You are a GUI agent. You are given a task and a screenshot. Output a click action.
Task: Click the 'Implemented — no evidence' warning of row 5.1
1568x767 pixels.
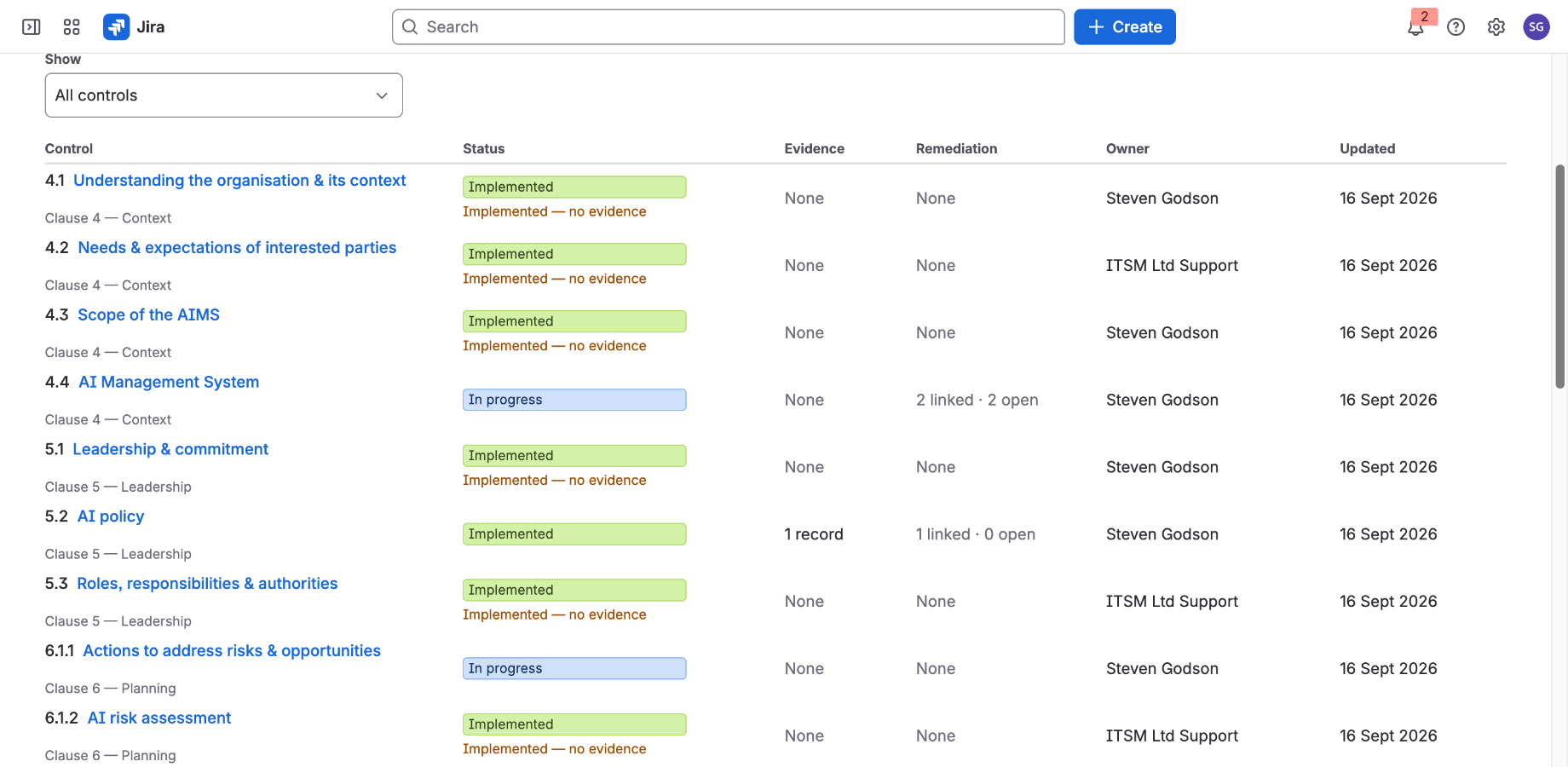click(x=554, y=481)
